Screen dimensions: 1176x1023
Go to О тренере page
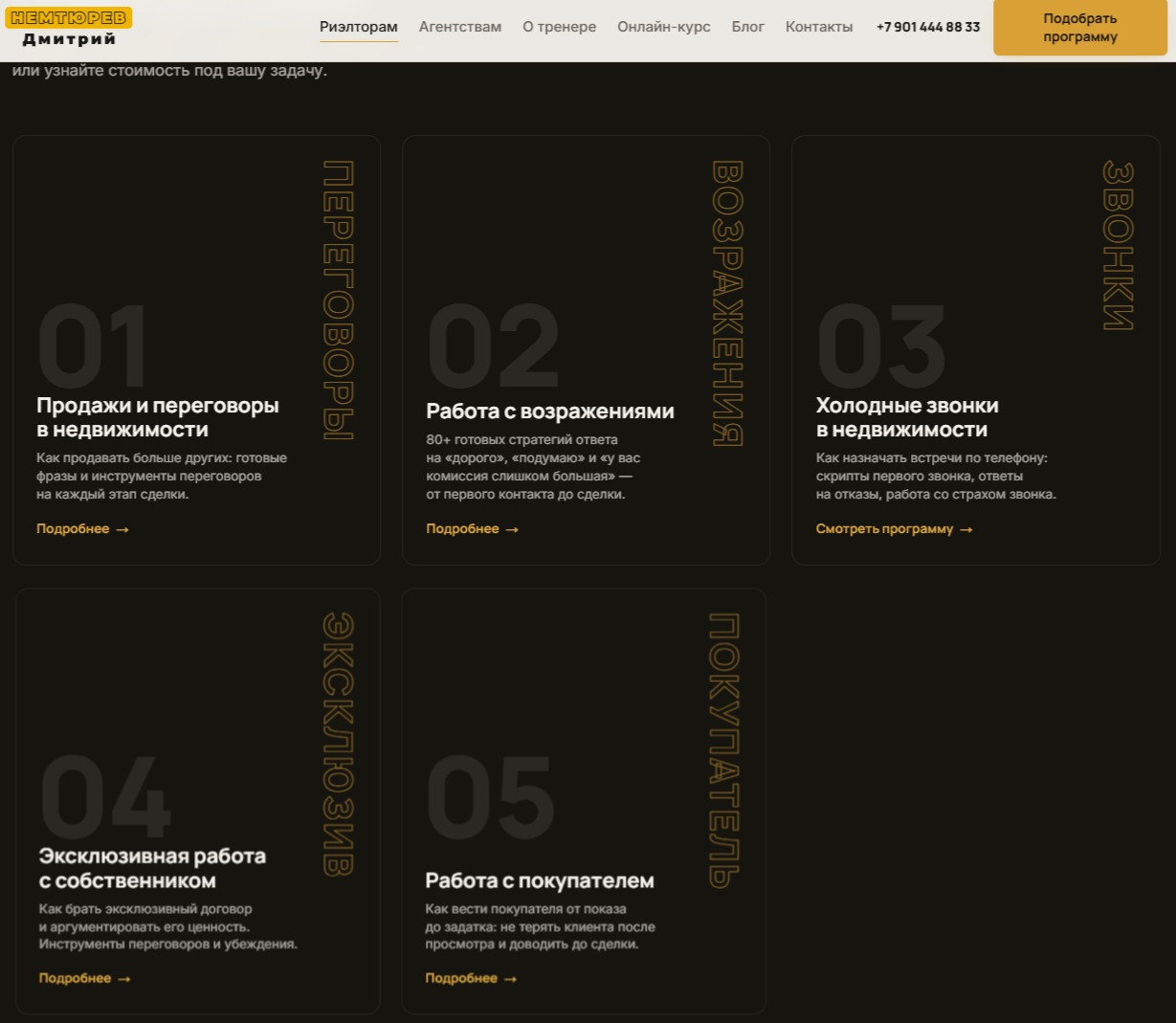click(560, 27)
